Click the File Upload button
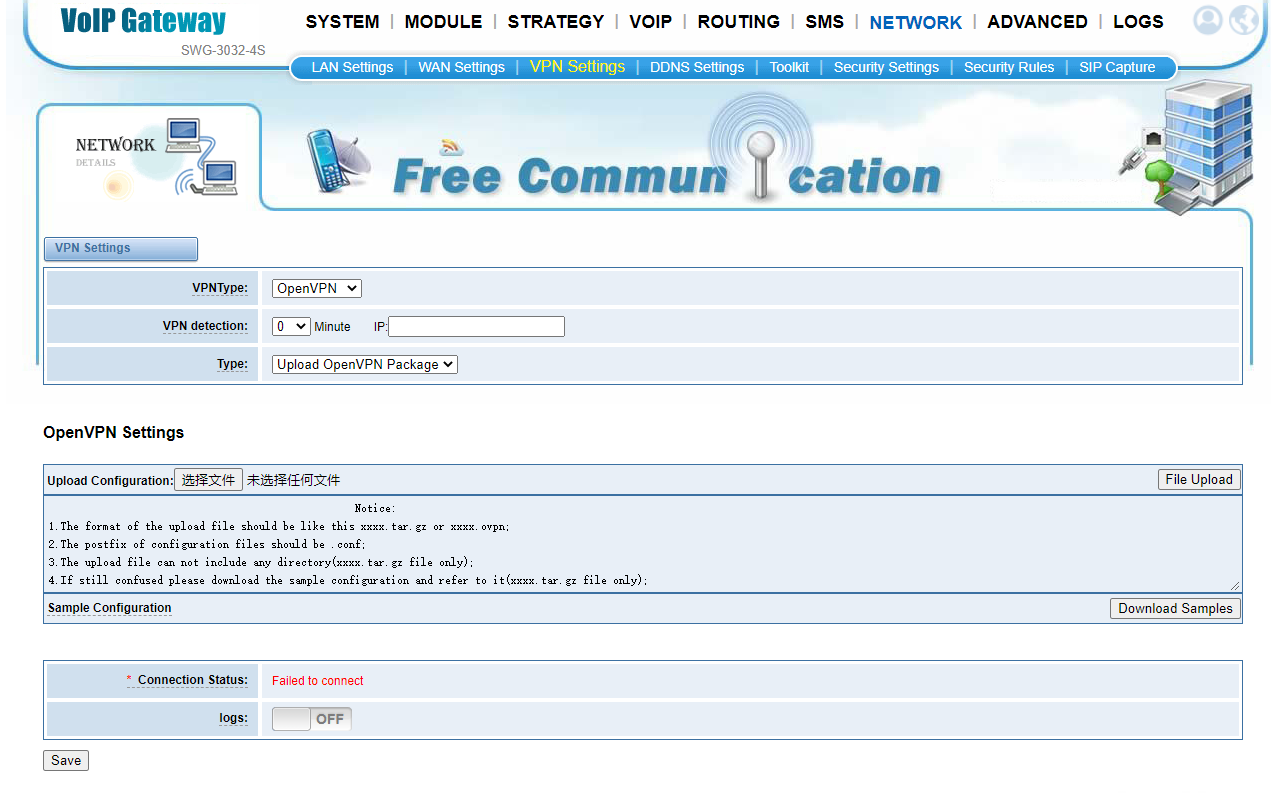 [1199, 479]
